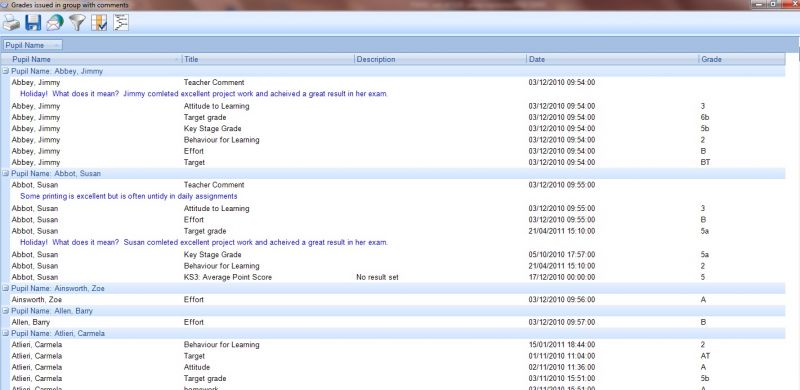
Task: Click 'No result set' description cell
Action: pyautogui.click(x=377, y=277)
